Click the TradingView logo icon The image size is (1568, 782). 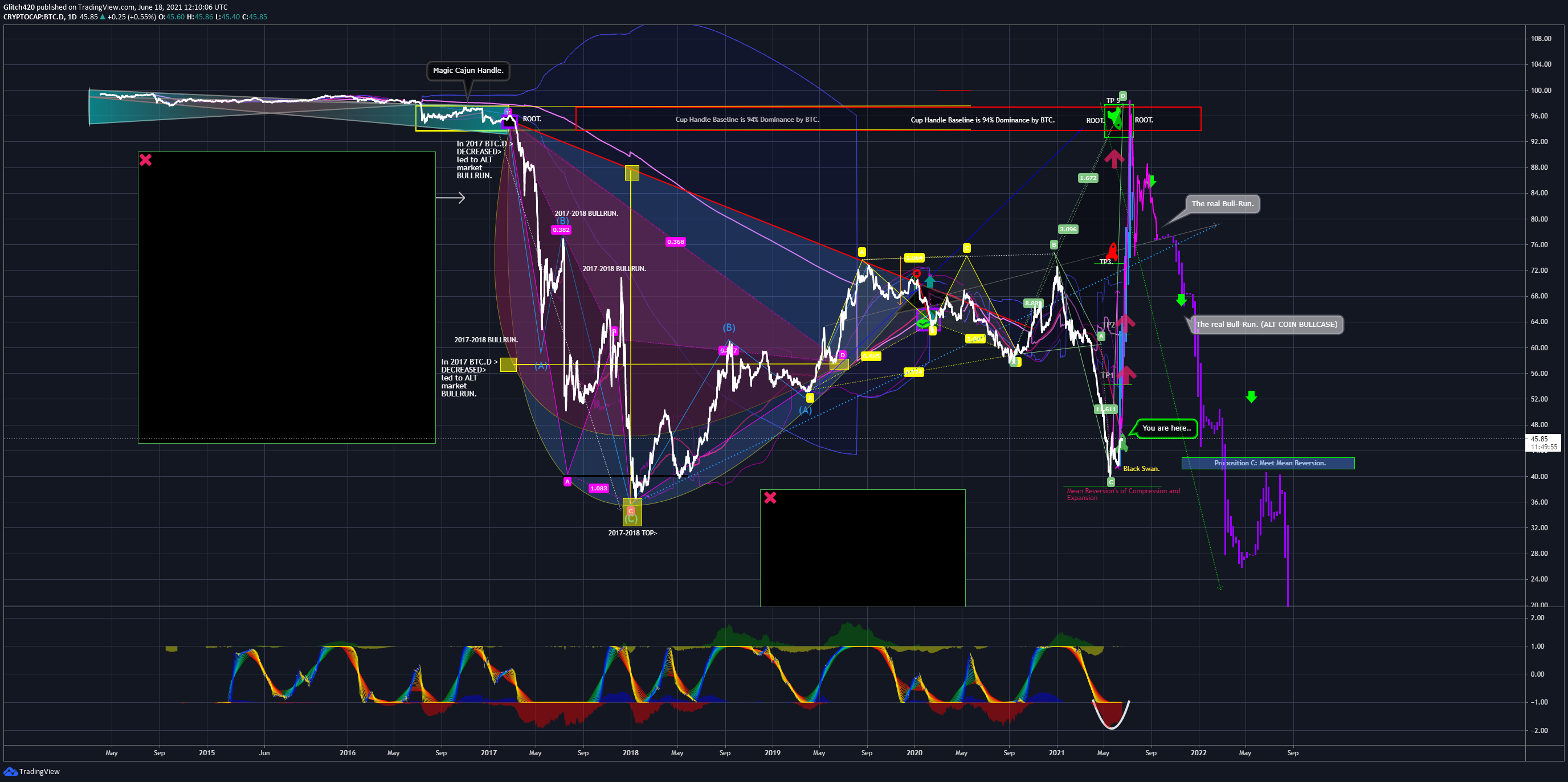10,771
